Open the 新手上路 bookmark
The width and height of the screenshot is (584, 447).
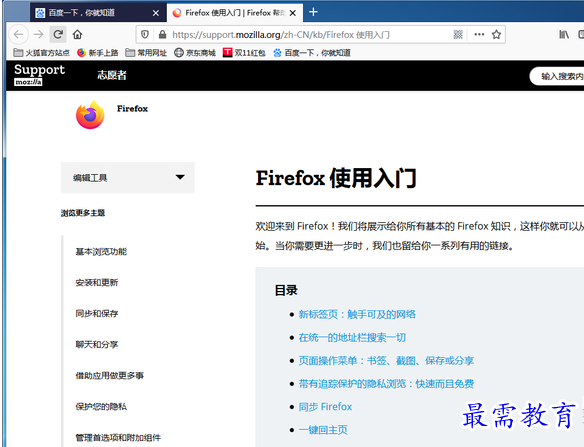coord(98,53)
